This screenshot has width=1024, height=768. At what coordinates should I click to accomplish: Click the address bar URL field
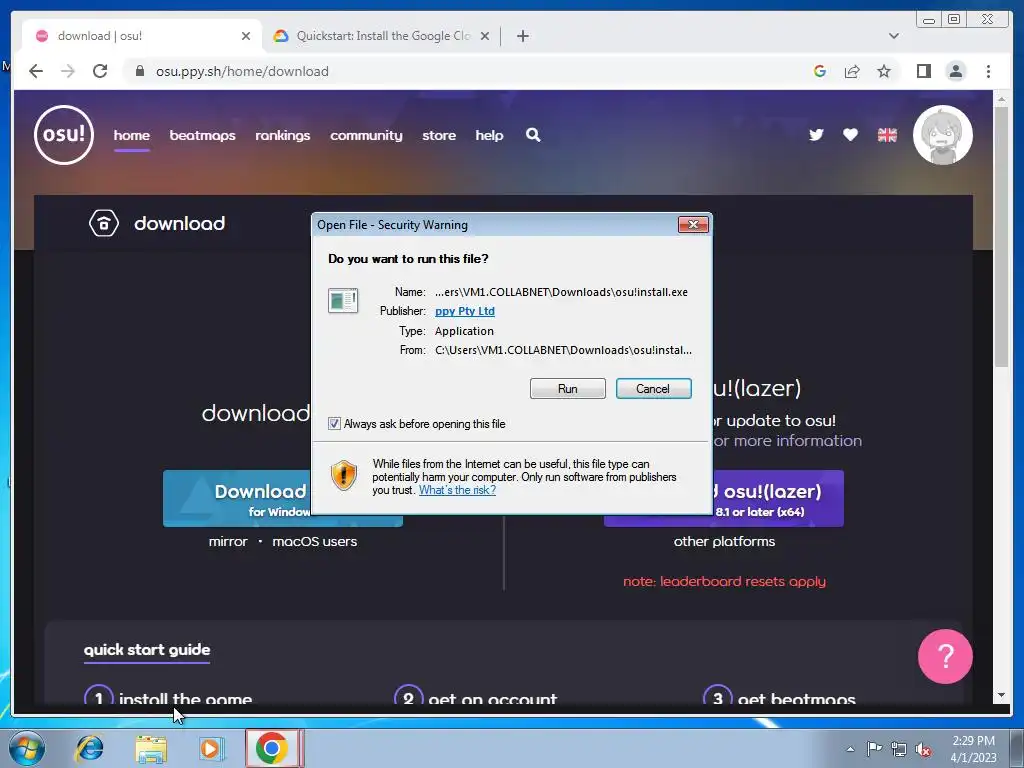pyautogui.click(x=470, y=71)
